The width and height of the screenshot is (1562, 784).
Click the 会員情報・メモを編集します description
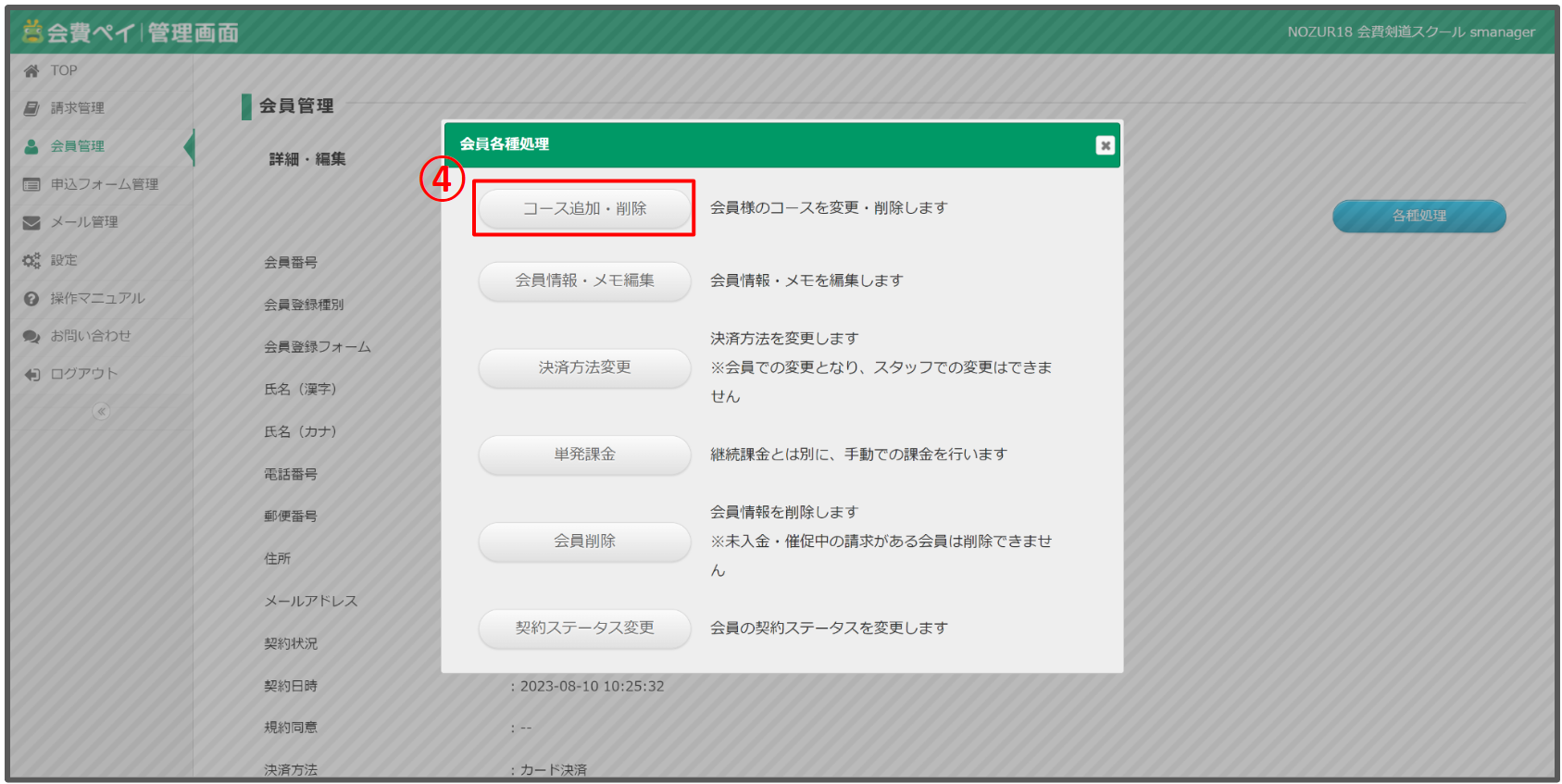806,280
